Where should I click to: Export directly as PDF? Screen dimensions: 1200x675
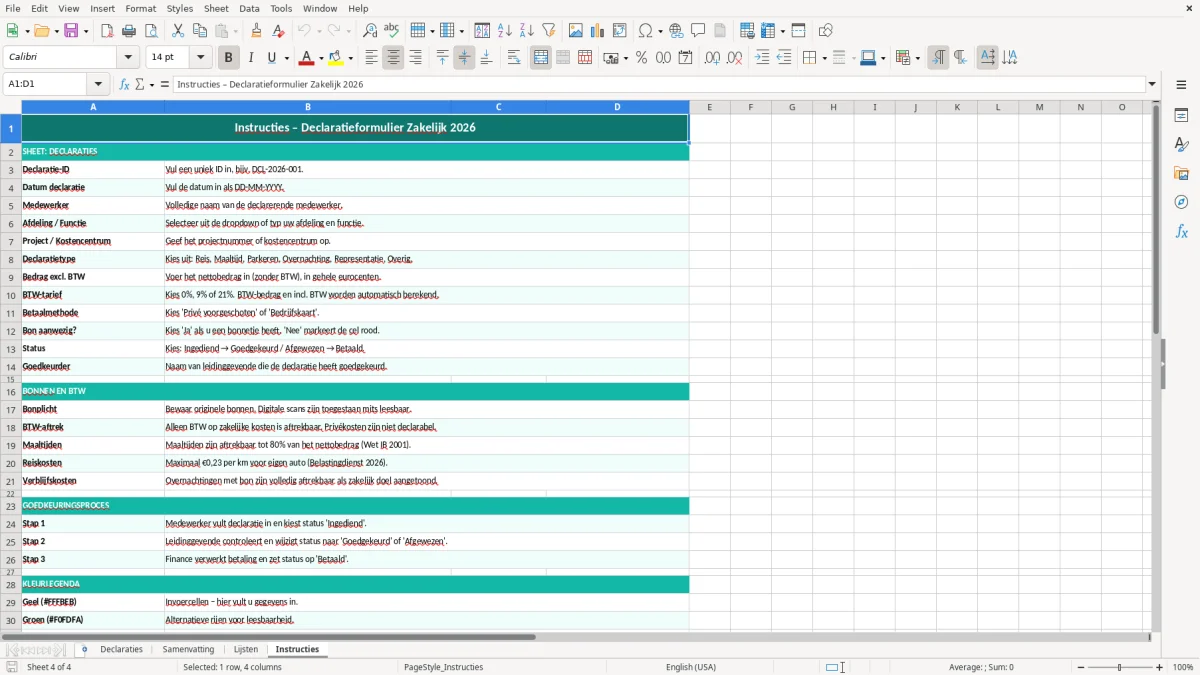point(107,31)
